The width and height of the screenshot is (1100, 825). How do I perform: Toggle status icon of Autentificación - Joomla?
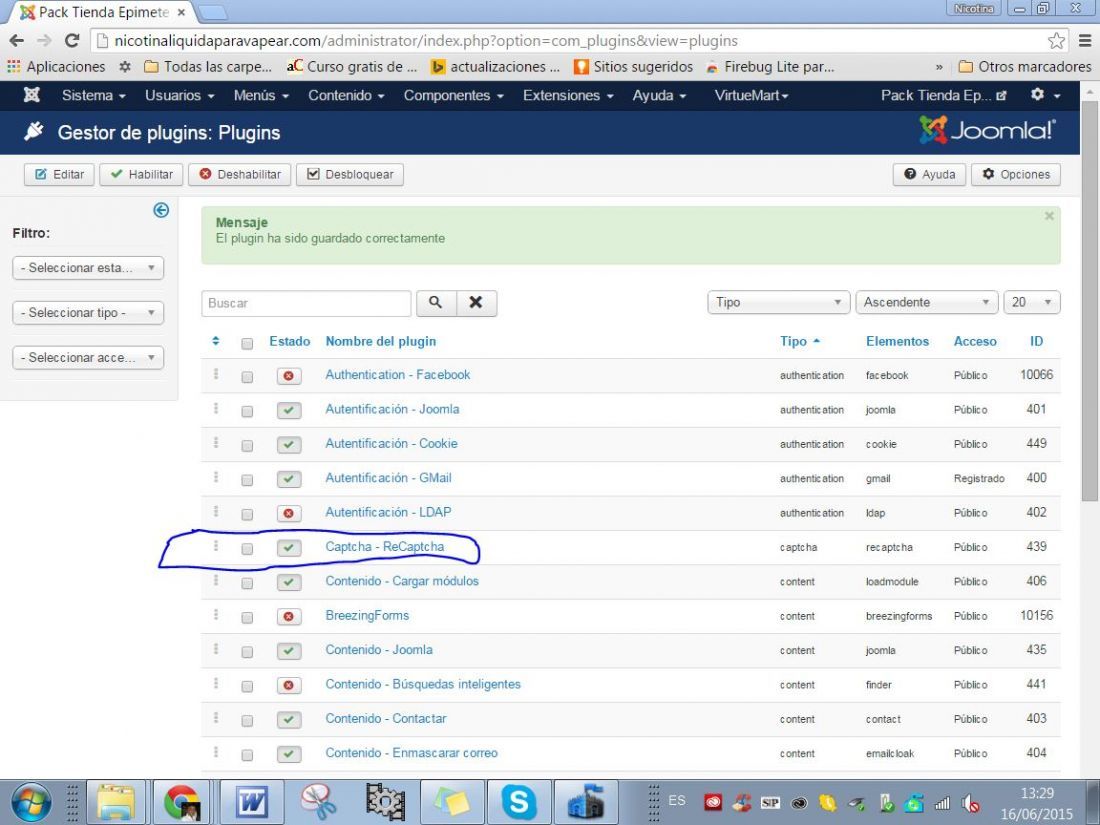pyautogui.click(x=288, y=410)
